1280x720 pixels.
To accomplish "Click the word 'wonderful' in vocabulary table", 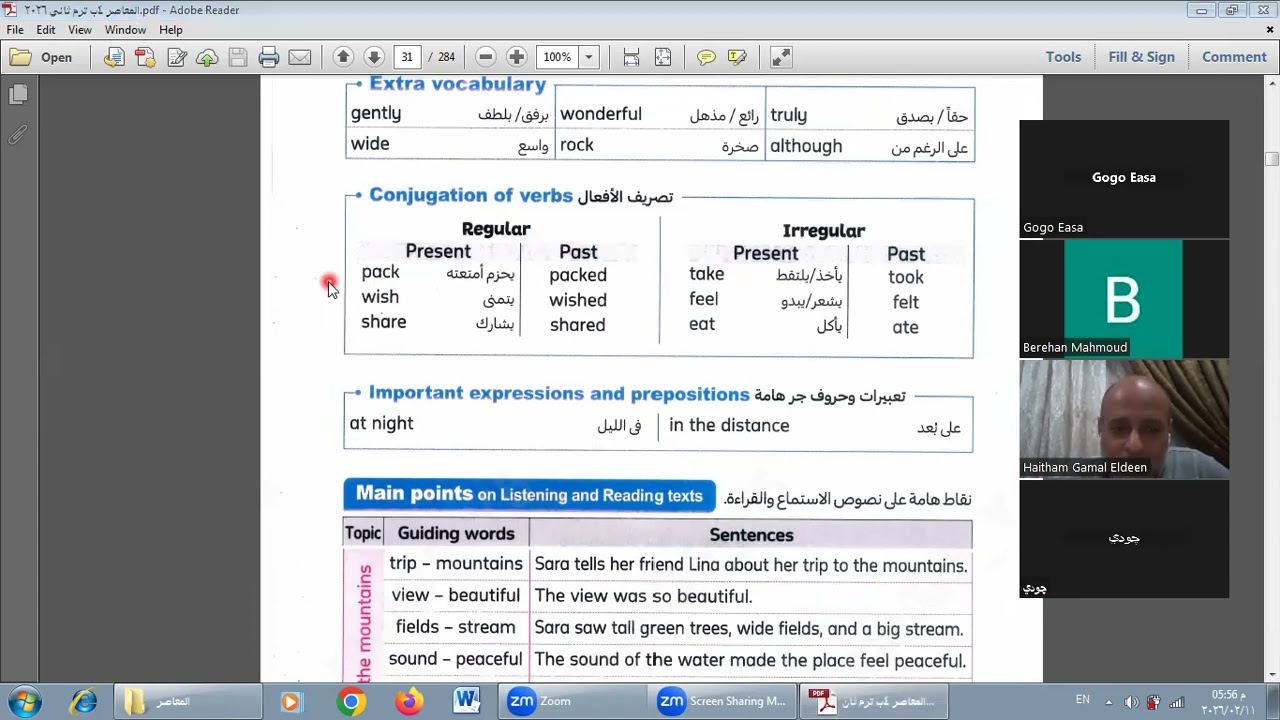I will pyautogui.click(x=601, y=114).
